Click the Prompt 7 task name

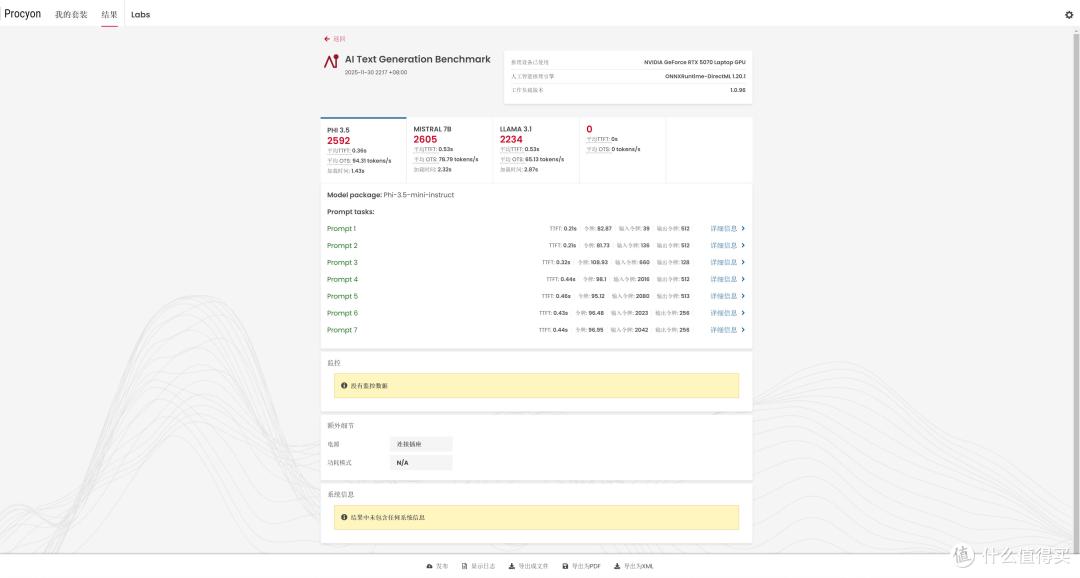click(342, 330)
